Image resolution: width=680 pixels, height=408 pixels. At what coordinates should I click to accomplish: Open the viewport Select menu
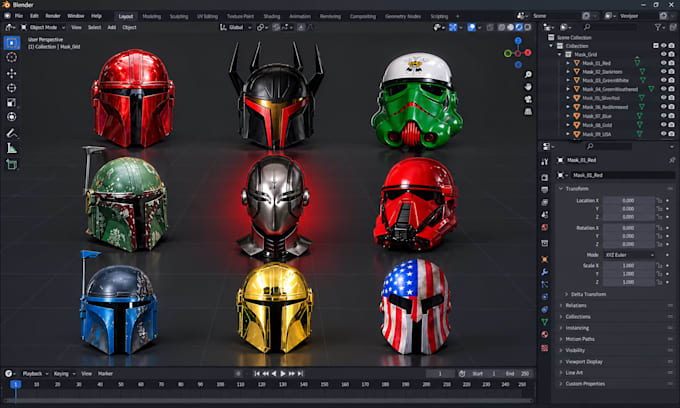coord(94,27)
